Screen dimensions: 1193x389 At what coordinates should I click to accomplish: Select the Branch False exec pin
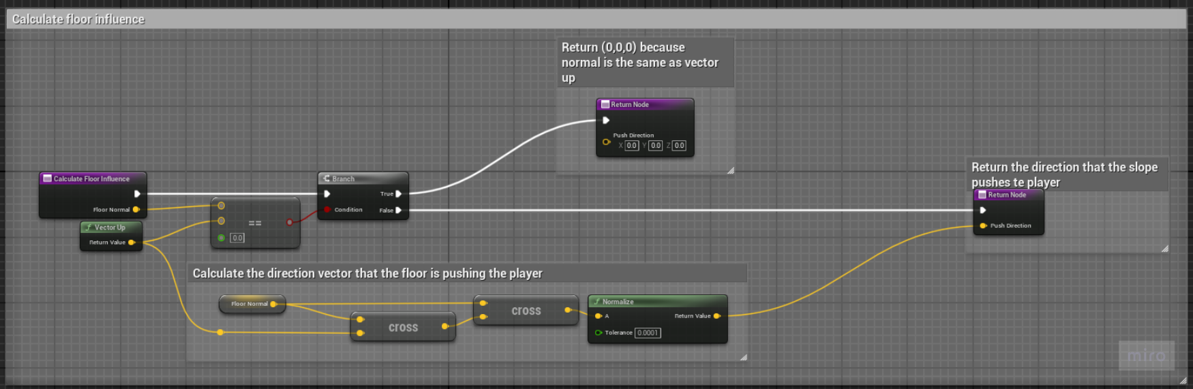click(x=398, y=210)
